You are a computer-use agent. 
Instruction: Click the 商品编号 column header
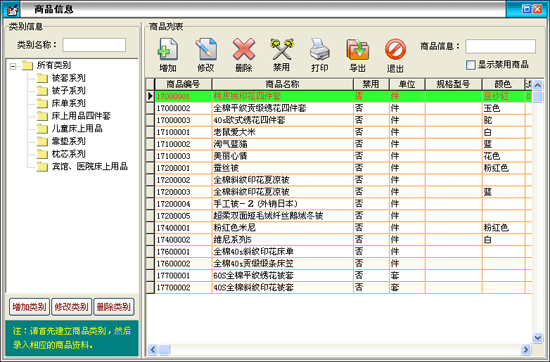(x=183, y=84)
